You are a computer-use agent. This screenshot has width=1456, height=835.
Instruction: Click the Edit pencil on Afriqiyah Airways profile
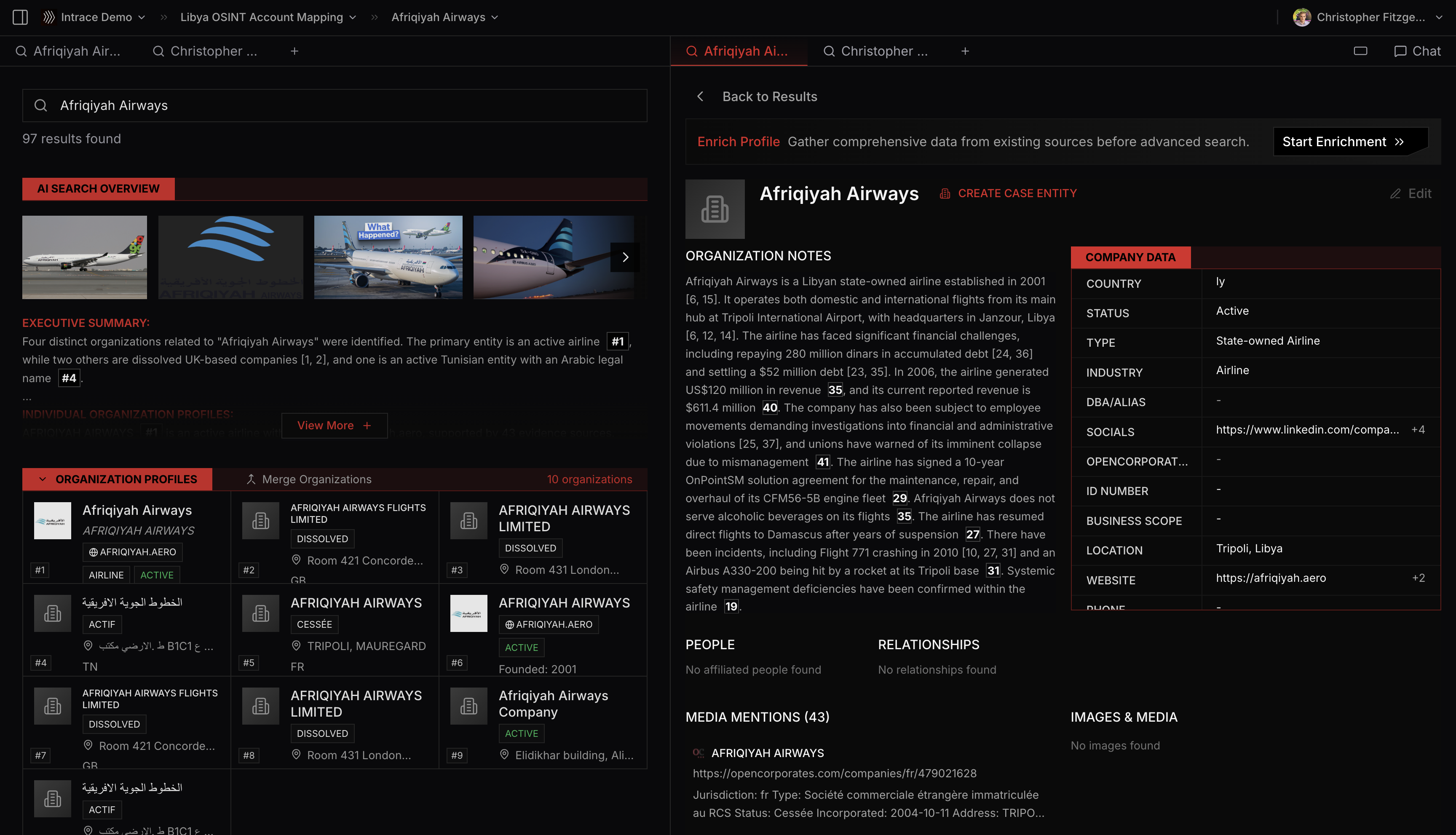[x=1410, y=194]
